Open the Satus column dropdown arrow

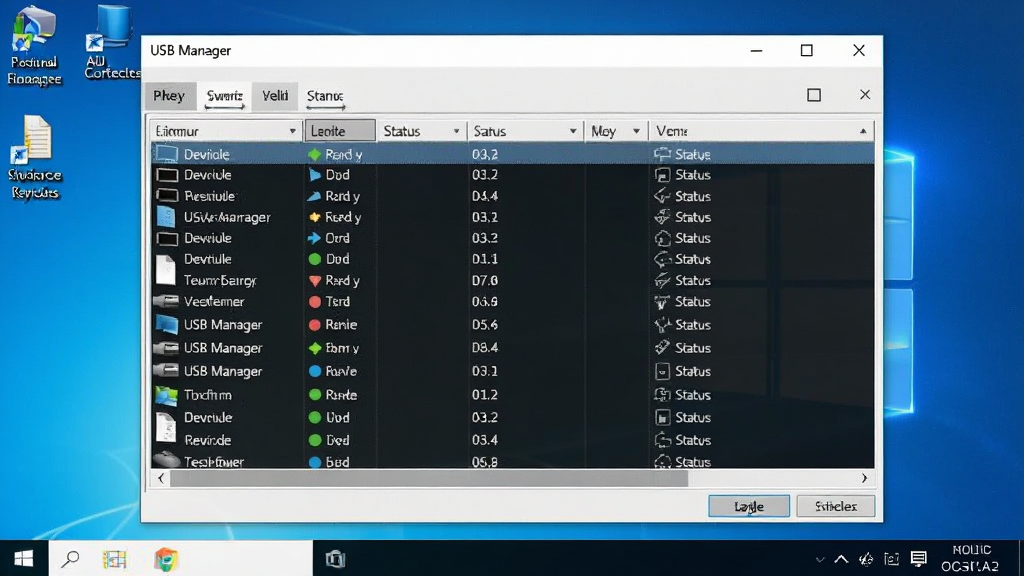[x=573, y=131]
